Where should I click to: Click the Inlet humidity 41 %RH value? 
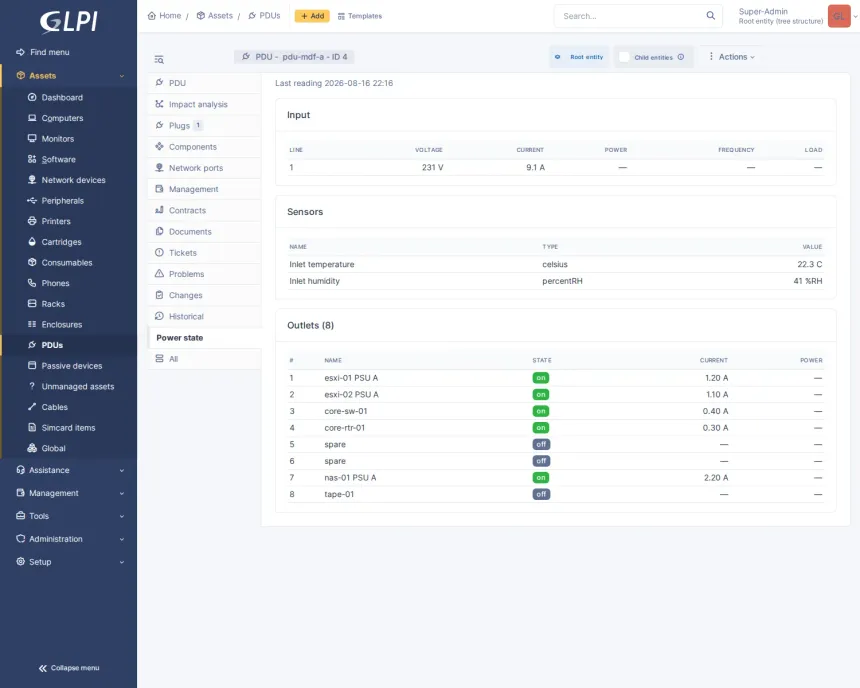click(808, 281)
